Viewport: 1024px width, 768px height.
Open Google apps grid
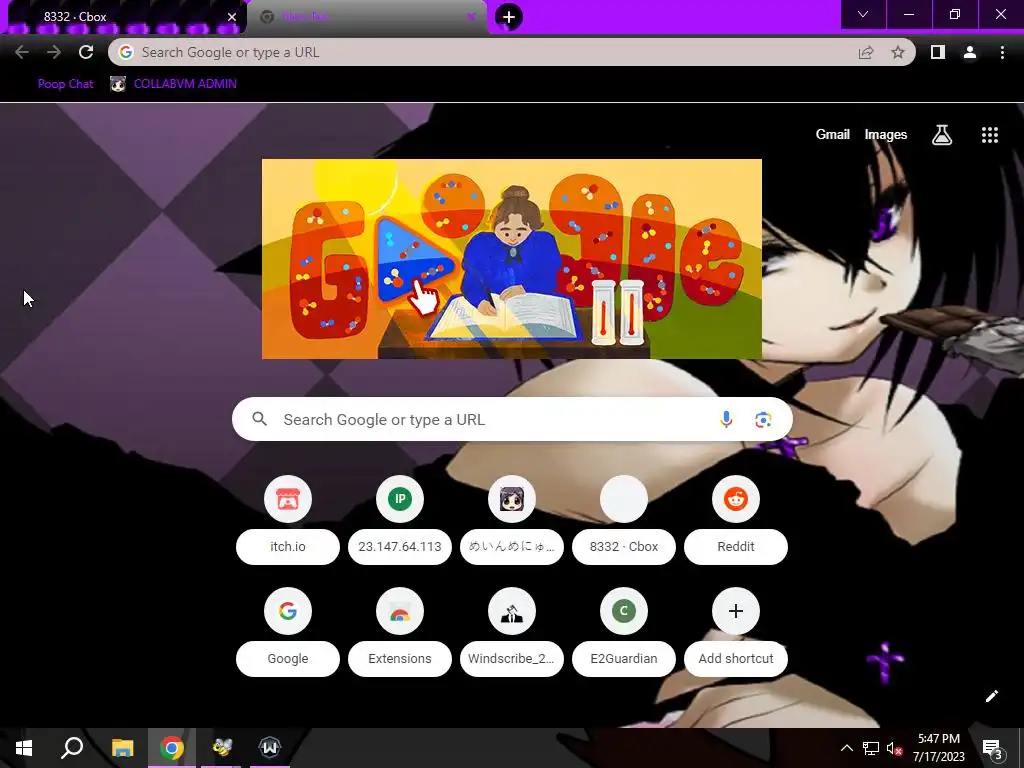point(989,135)
